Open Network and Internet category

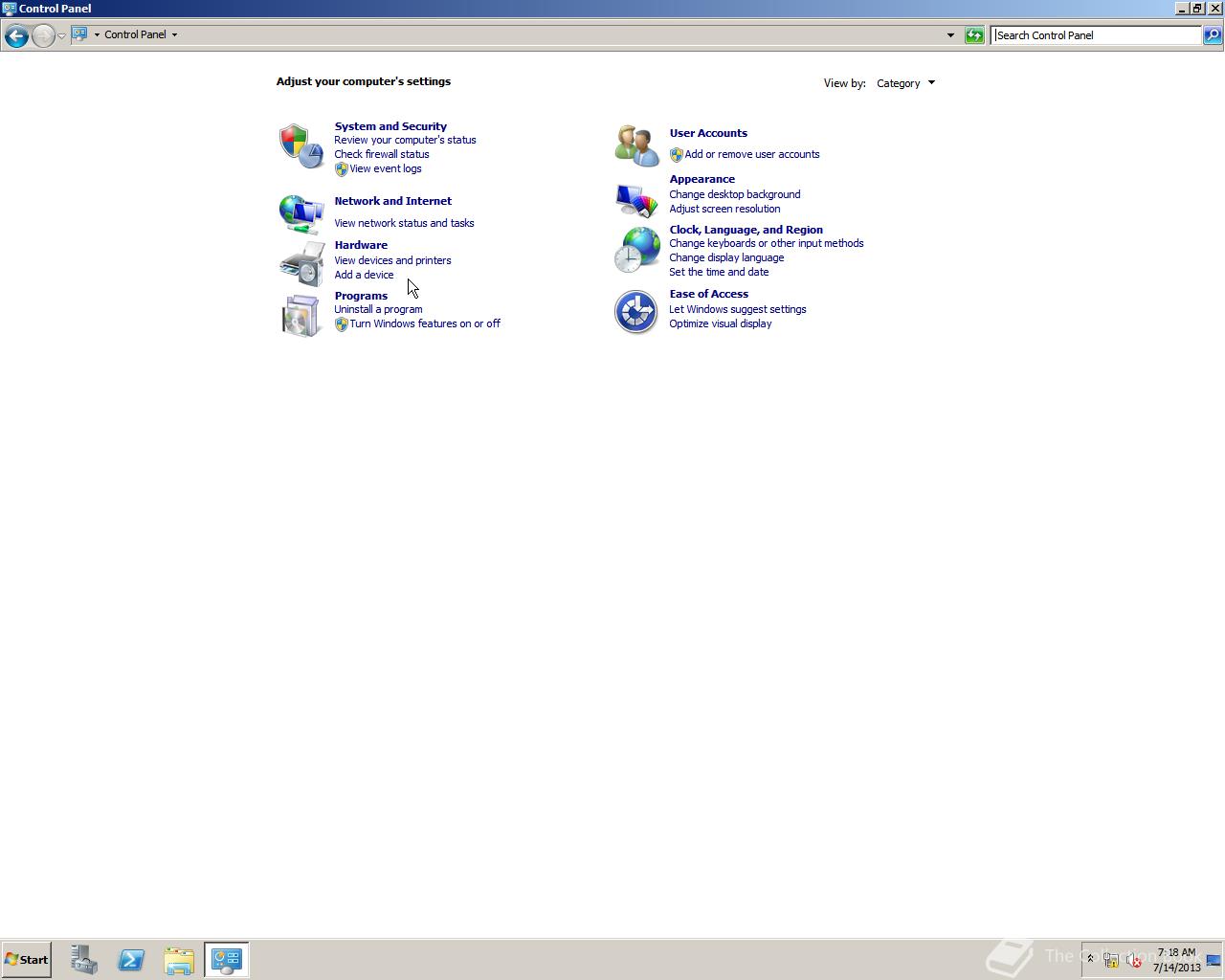click(x=392, y=201)
